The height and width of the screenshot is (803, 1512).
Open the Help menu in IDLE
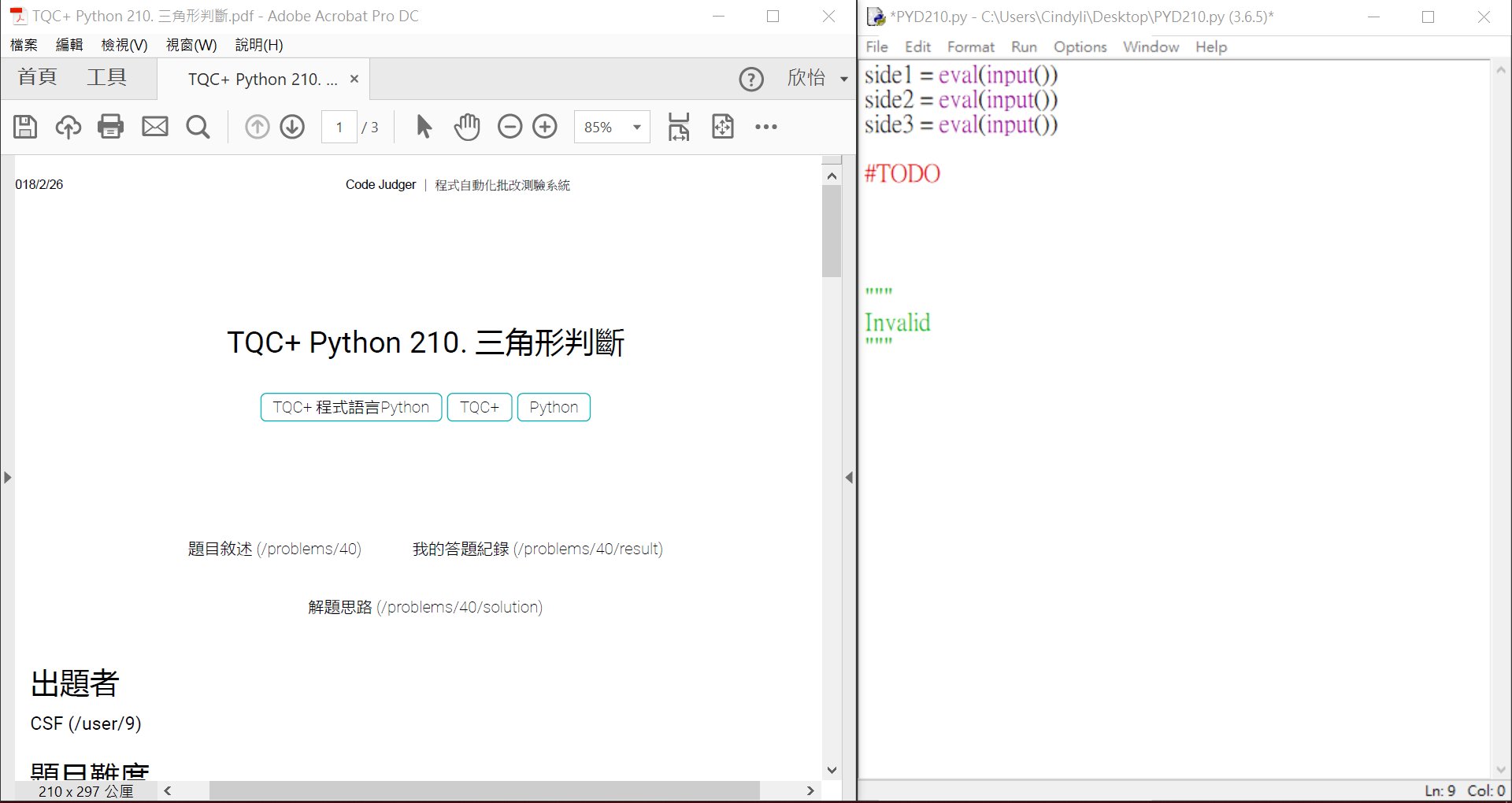1211,46
